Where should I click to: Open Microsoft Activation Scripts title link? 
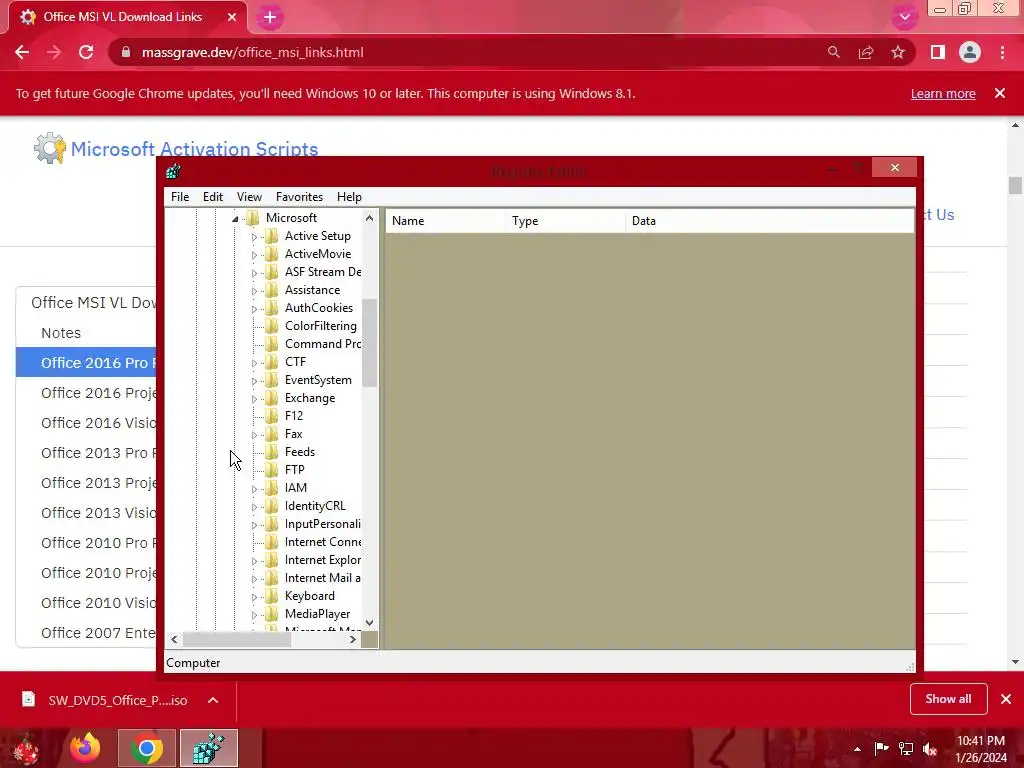(195, 149)
